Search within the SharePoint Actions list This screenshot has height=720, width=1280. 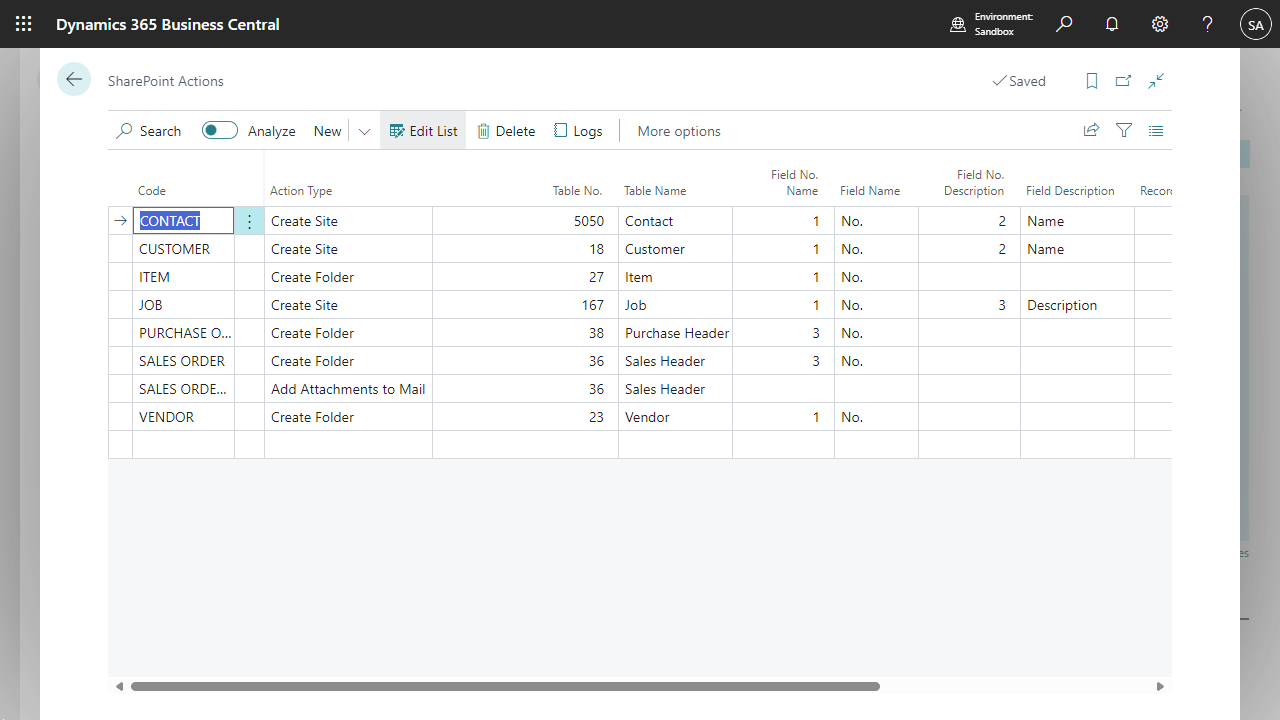(x=149, y=131)
